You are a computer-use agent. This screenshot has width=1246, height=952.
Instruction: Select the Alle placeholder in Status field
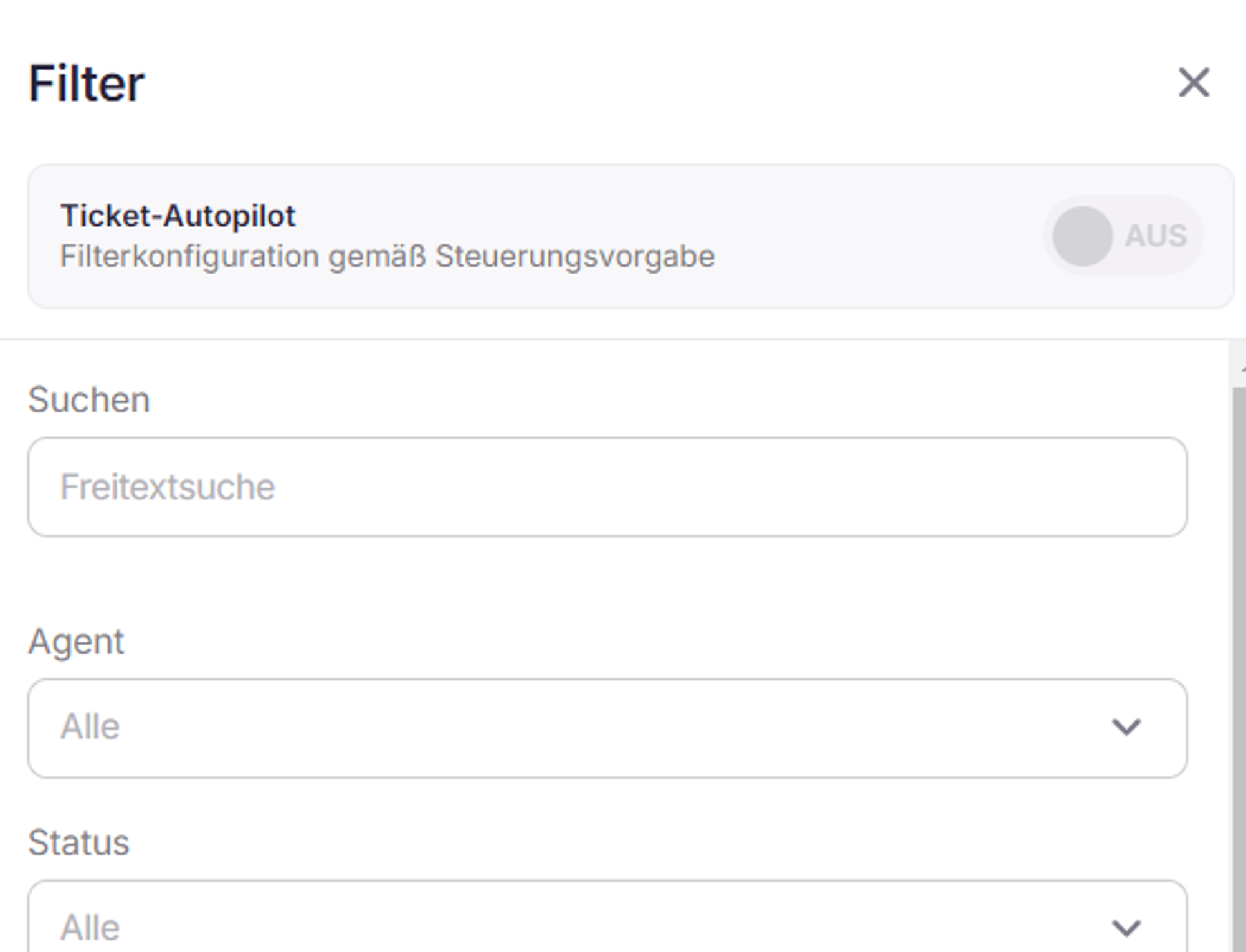(x=90, y=928)
